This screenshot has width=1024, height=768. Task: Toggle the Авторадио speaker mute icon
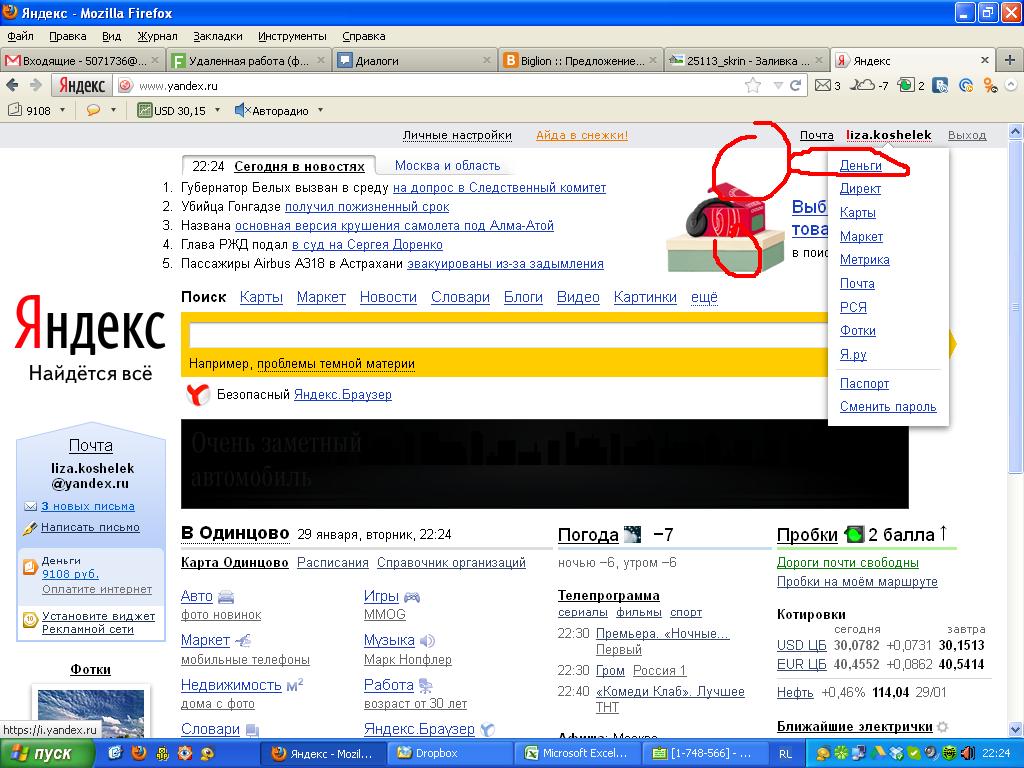242,110
